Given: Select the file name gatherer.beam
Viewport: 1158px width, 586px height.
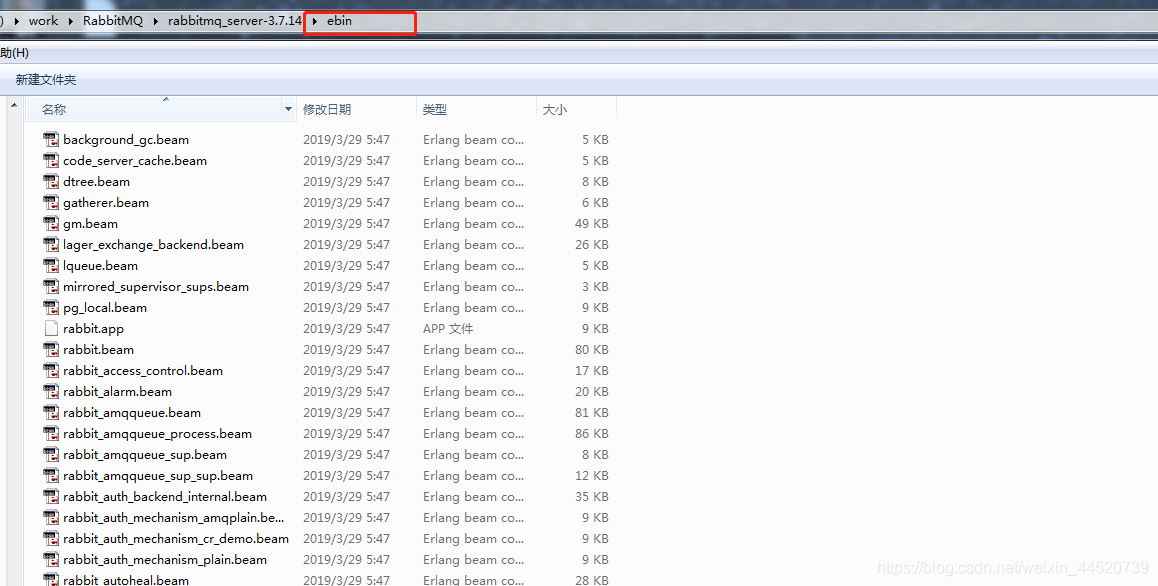Looking at the screenshot, I should coord(106,202).
